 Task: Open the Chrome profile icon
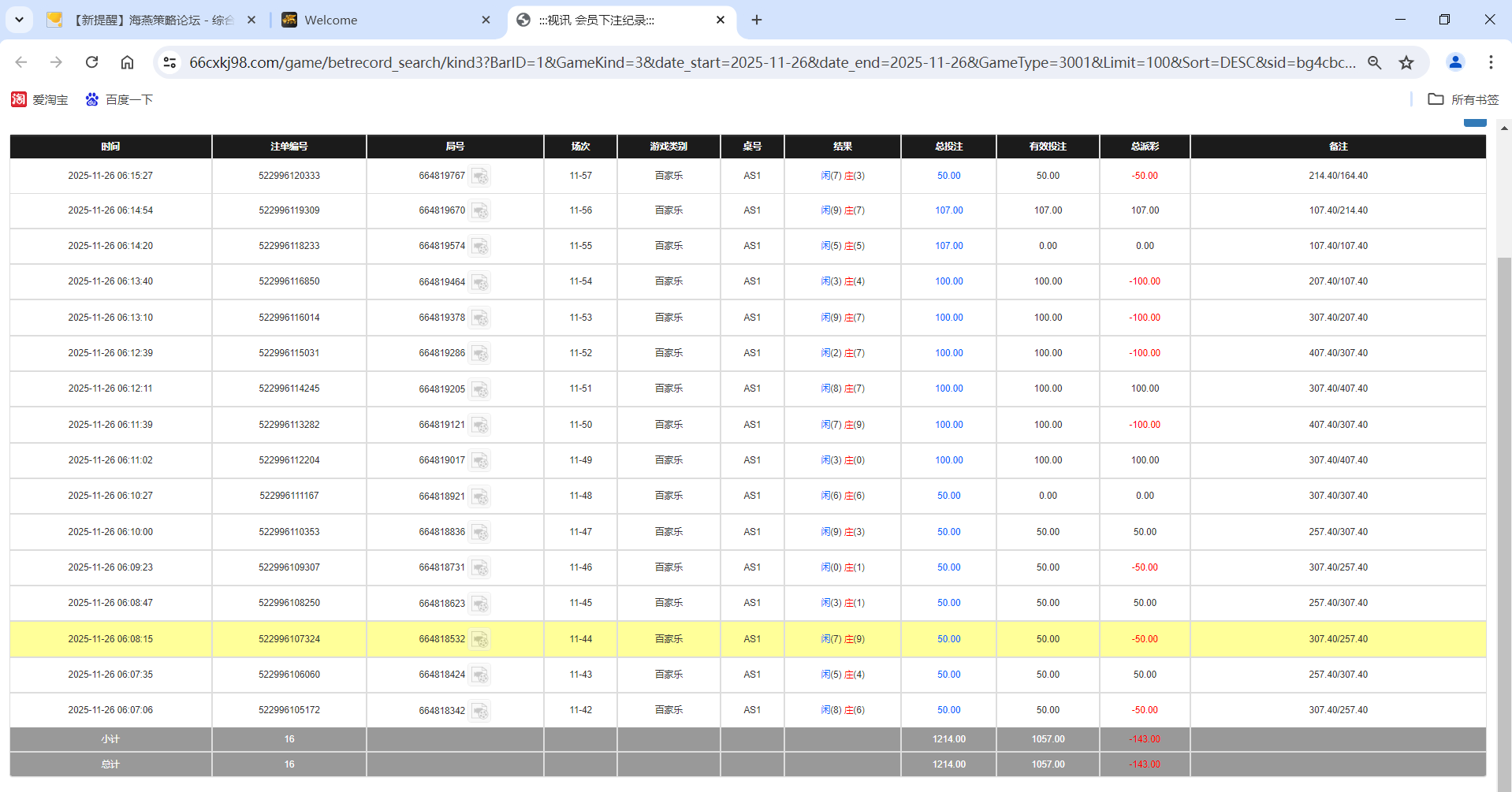coord(1454,62)
